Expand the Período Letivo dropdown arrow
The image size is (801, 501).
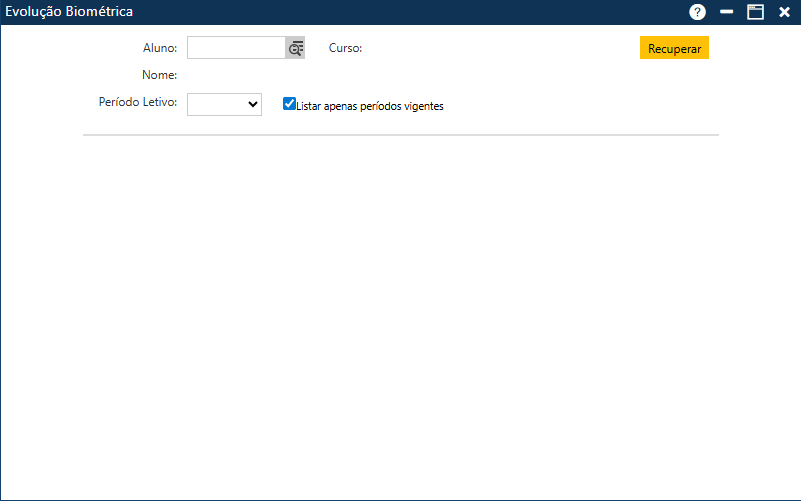pyautogui.click(x=252, y=104)
